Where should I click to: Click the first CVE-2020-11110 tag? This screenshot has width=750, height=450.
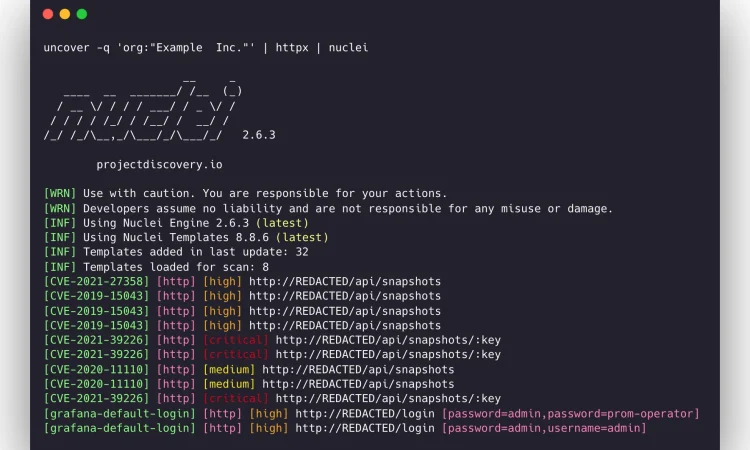coord(96,370)
